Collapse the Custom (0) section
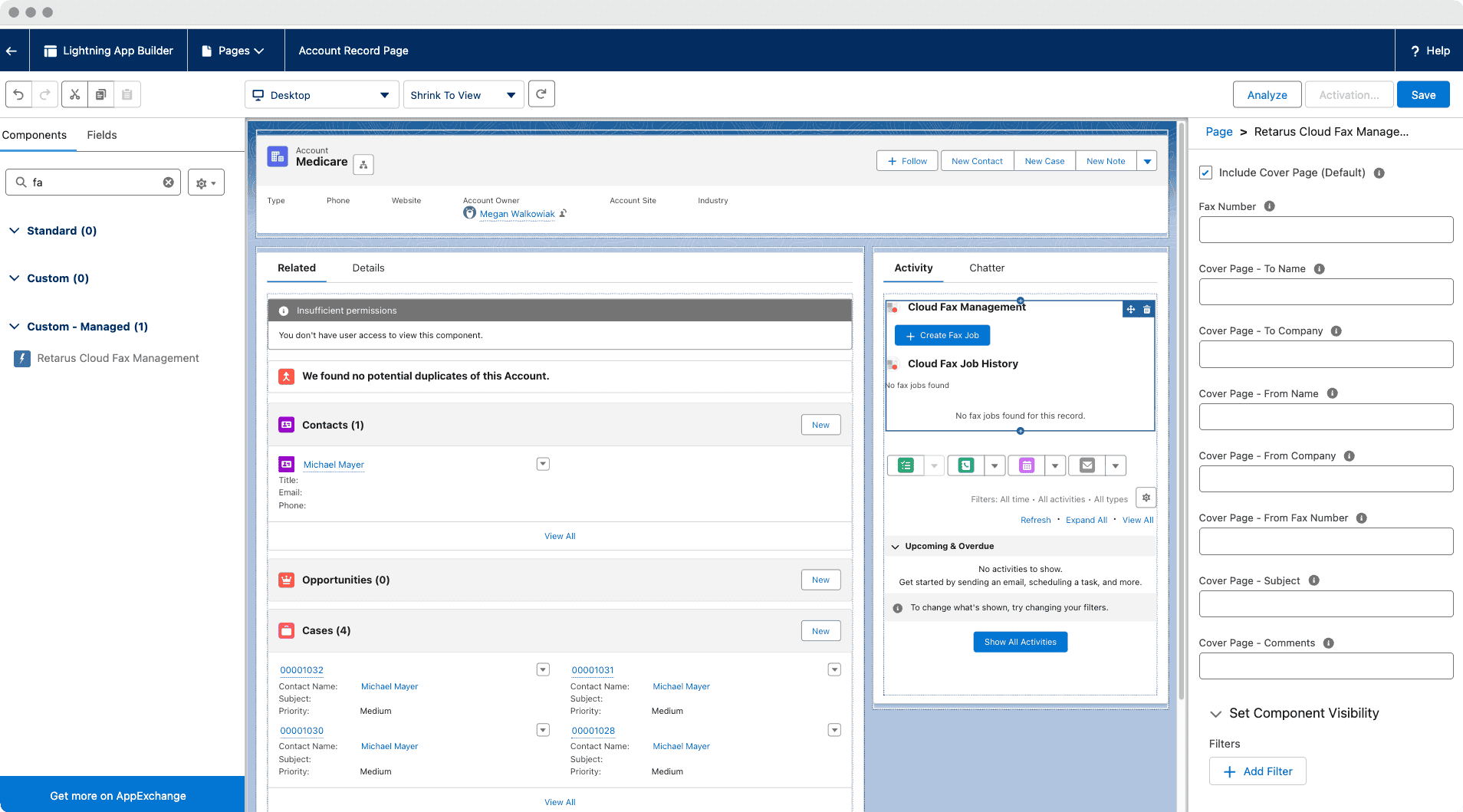Viewport: 1463px width, 812px height. (x=14, y=278)
